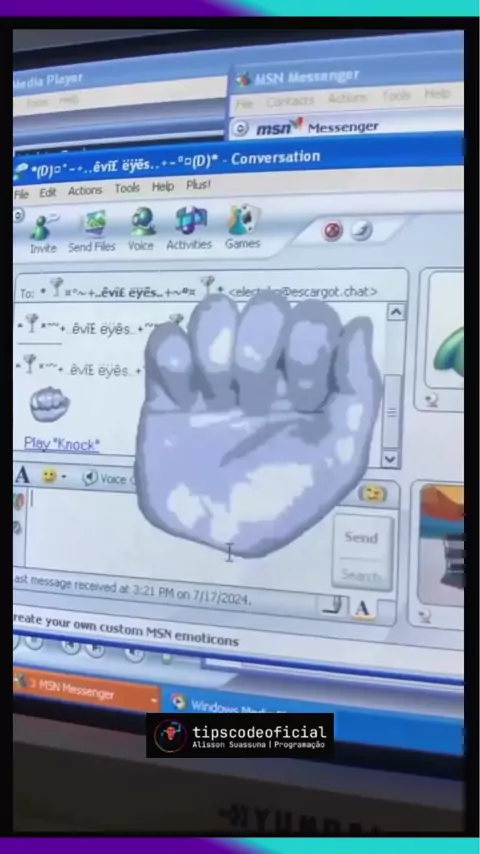Viewport: 480px width, 854px height.
Task: Expand the MSN Messenger taskbar group arrow
Action: [x=154, y=701]
